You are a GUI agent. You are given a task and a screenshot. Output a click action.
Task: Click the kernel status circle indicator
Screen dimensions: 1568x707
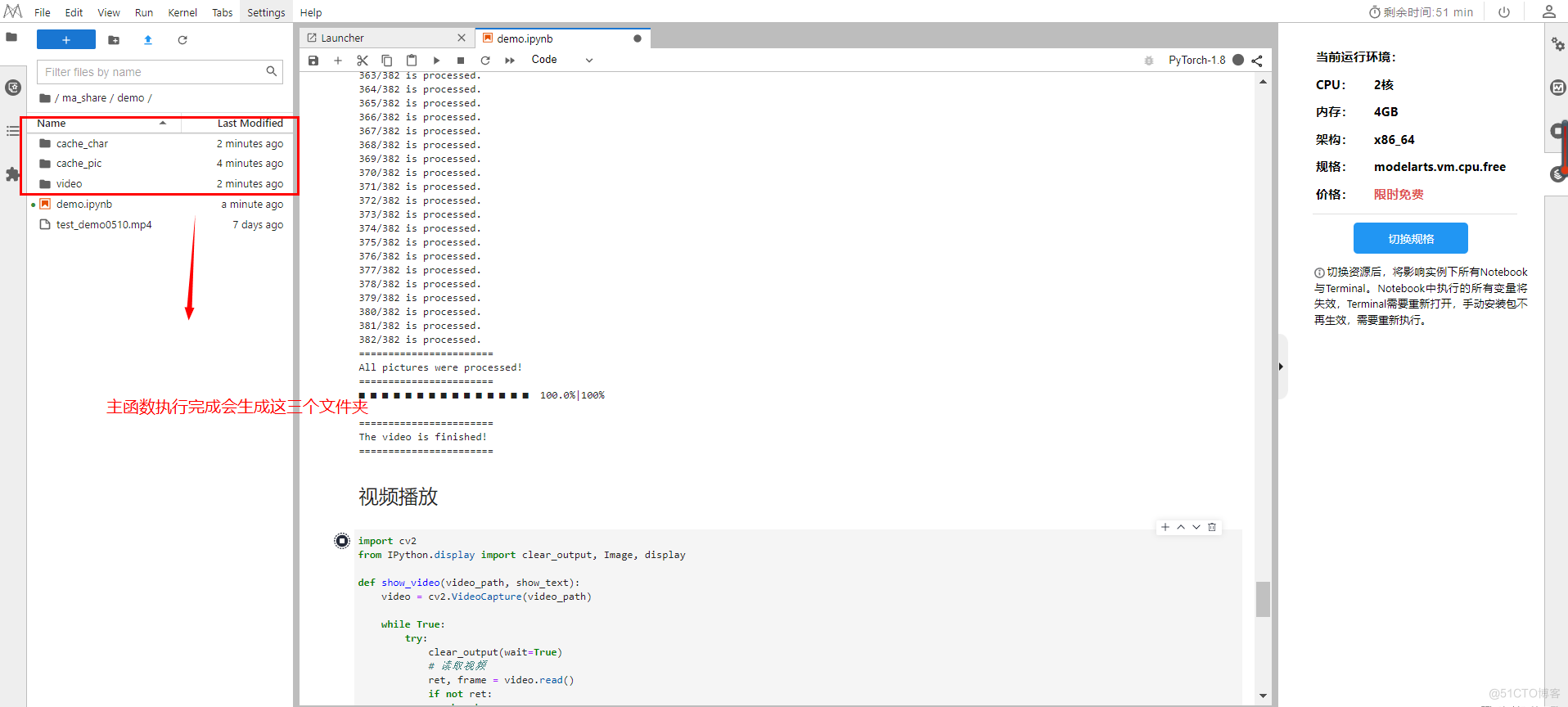[1238, 60]
